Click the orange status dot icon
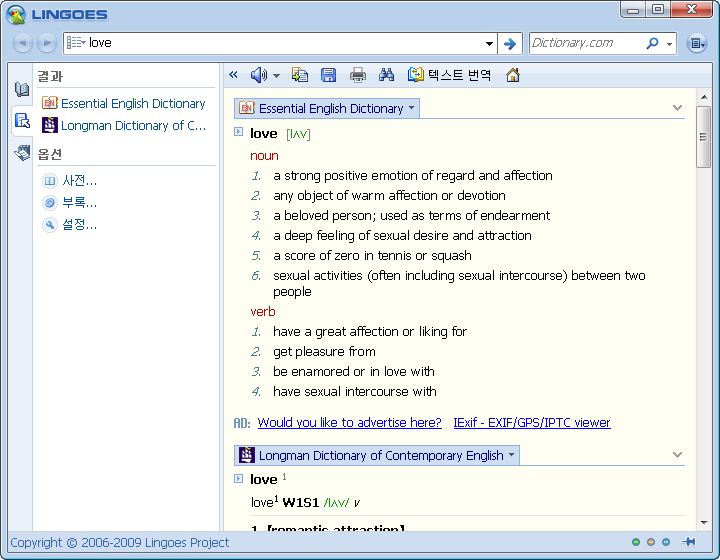Image resolution: width=720 pixels, height=560 pixels. click(x=651, y=542)
